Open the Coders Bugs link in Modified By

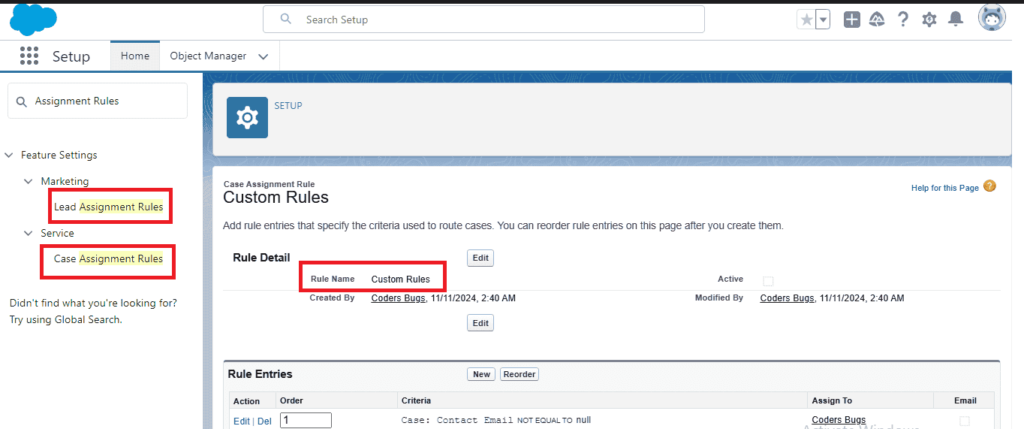coord(787,298)
